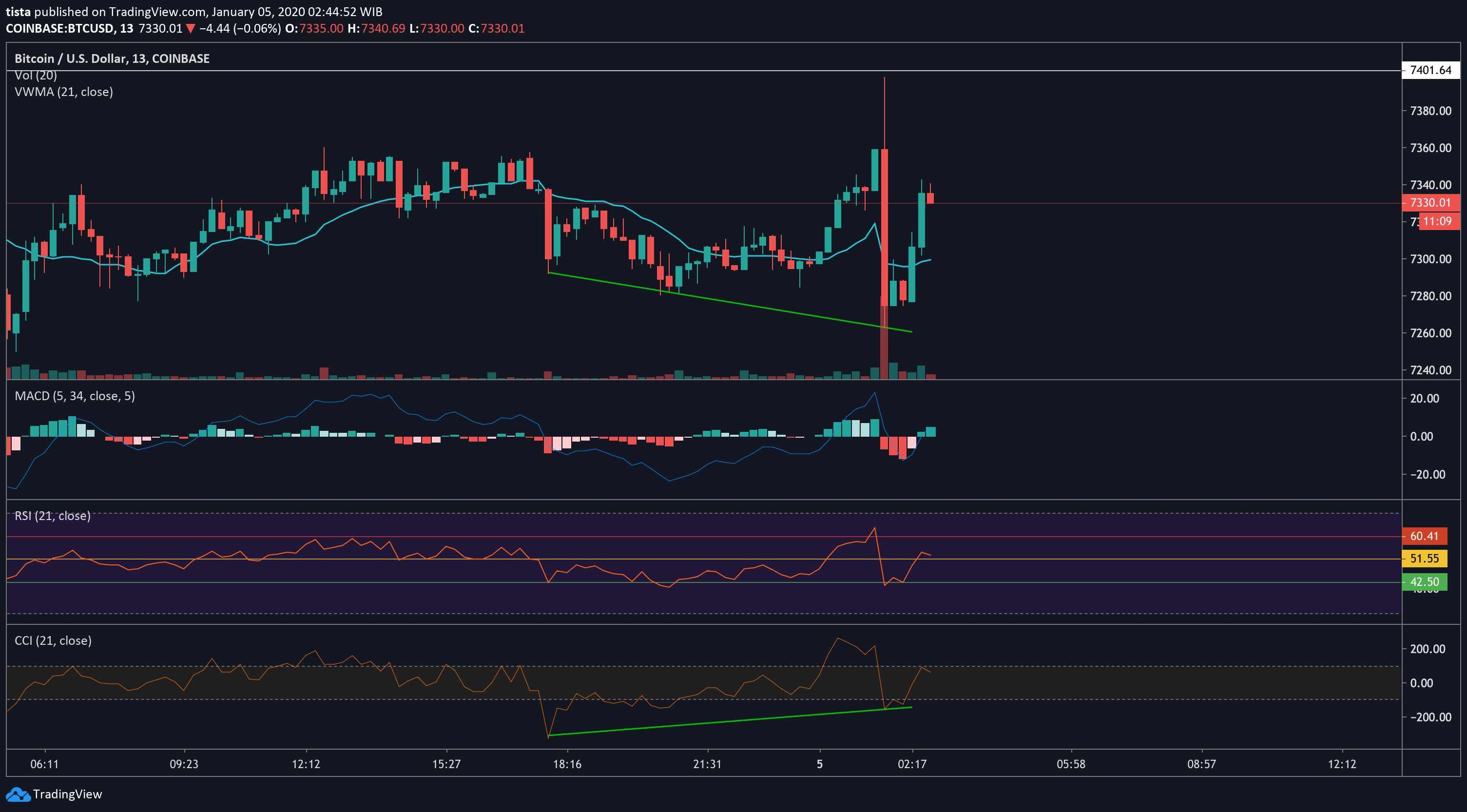Click the header C:7330.01 close value
This screenshot has width=1467, height=812.
[x=497, y=28]
